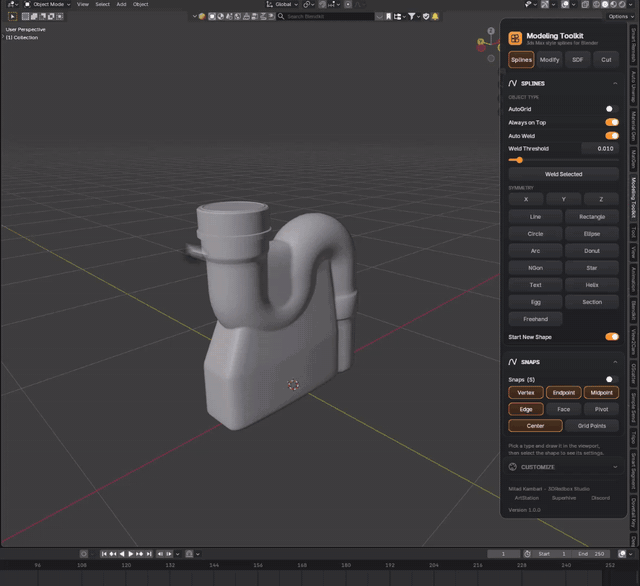Click the Modeling Toolkit logo icon

click(515, 38)
